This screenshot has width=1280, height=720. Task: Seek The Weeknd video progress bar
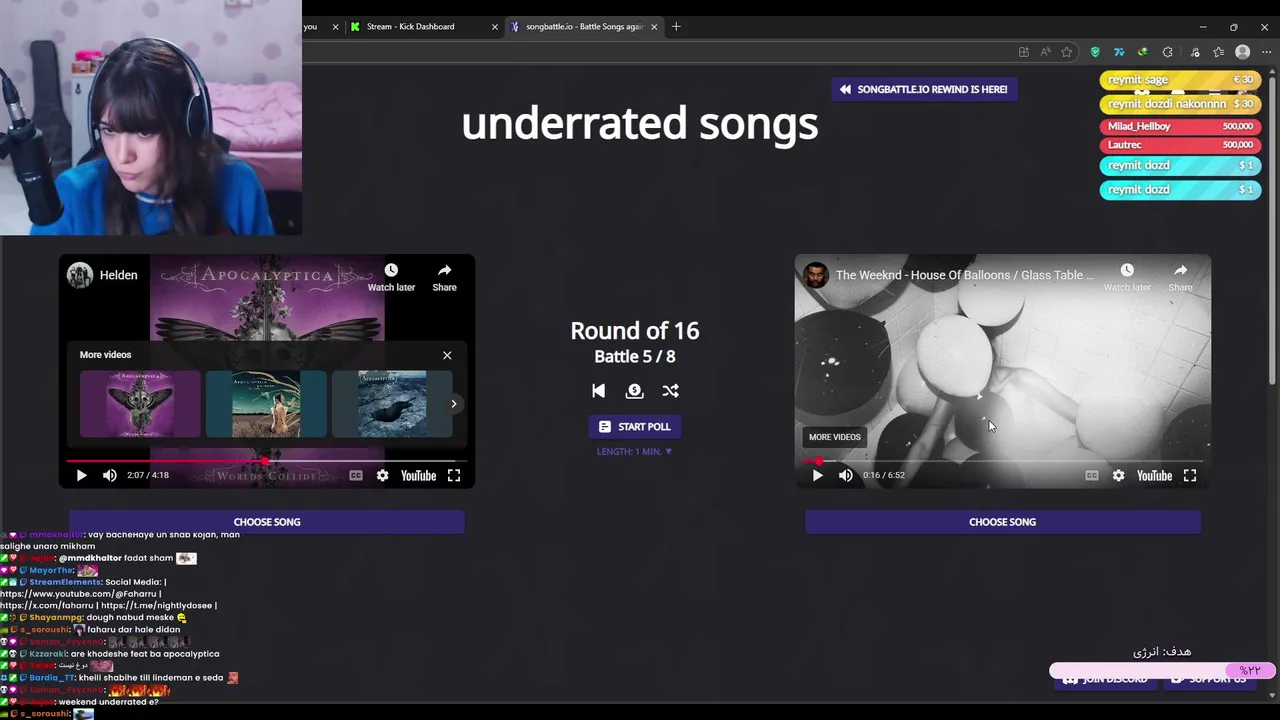1002,461
